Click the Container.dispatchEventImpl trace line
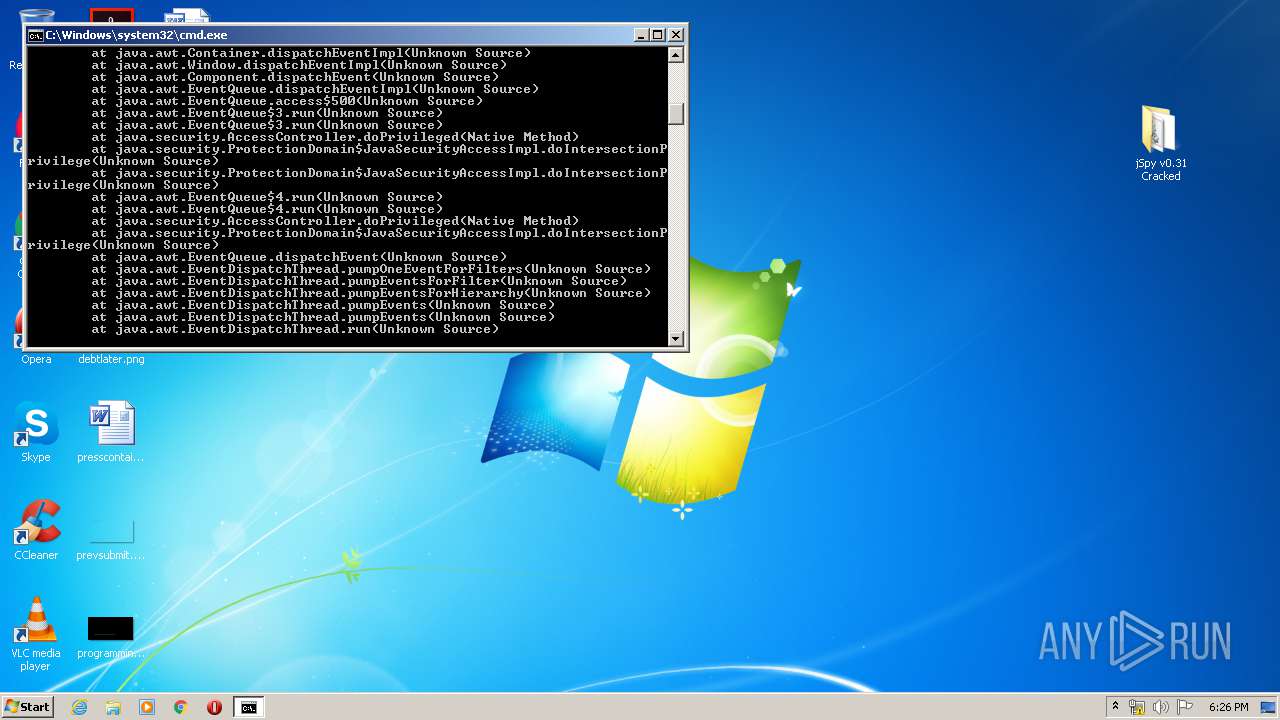 coord(312,53)
